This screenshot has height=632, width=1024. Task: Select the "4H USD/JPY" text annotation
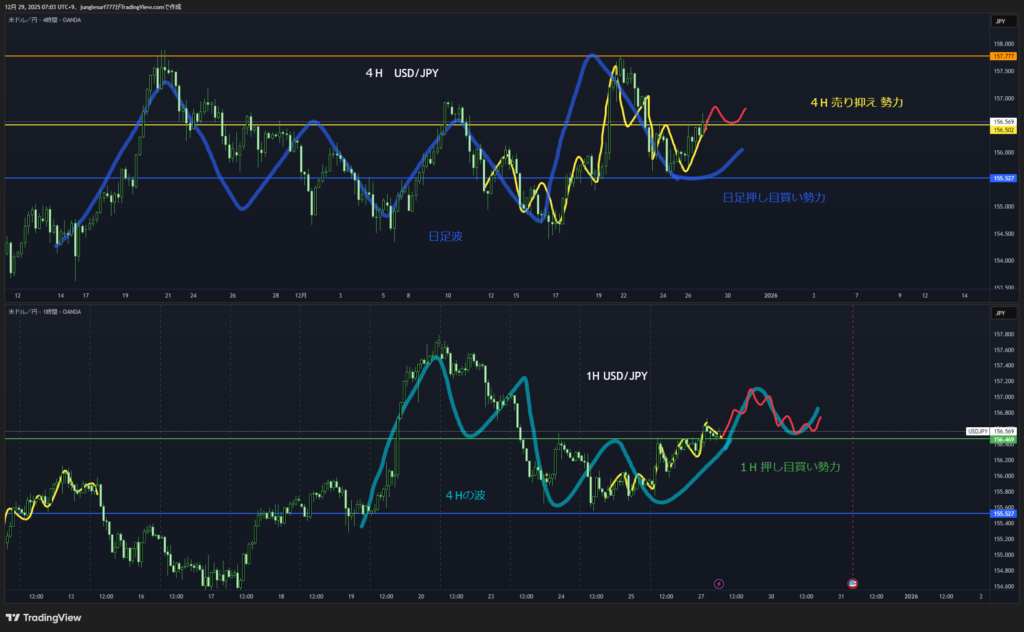401,73
